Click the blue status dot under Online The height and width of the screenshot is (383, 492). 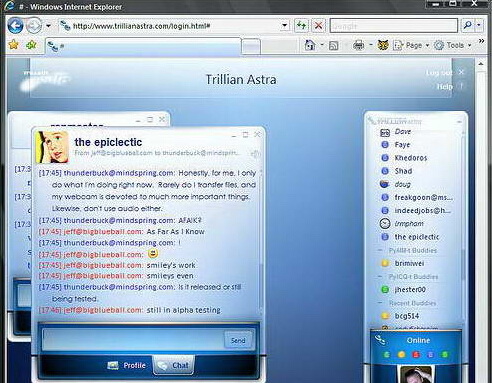point(430,354)
